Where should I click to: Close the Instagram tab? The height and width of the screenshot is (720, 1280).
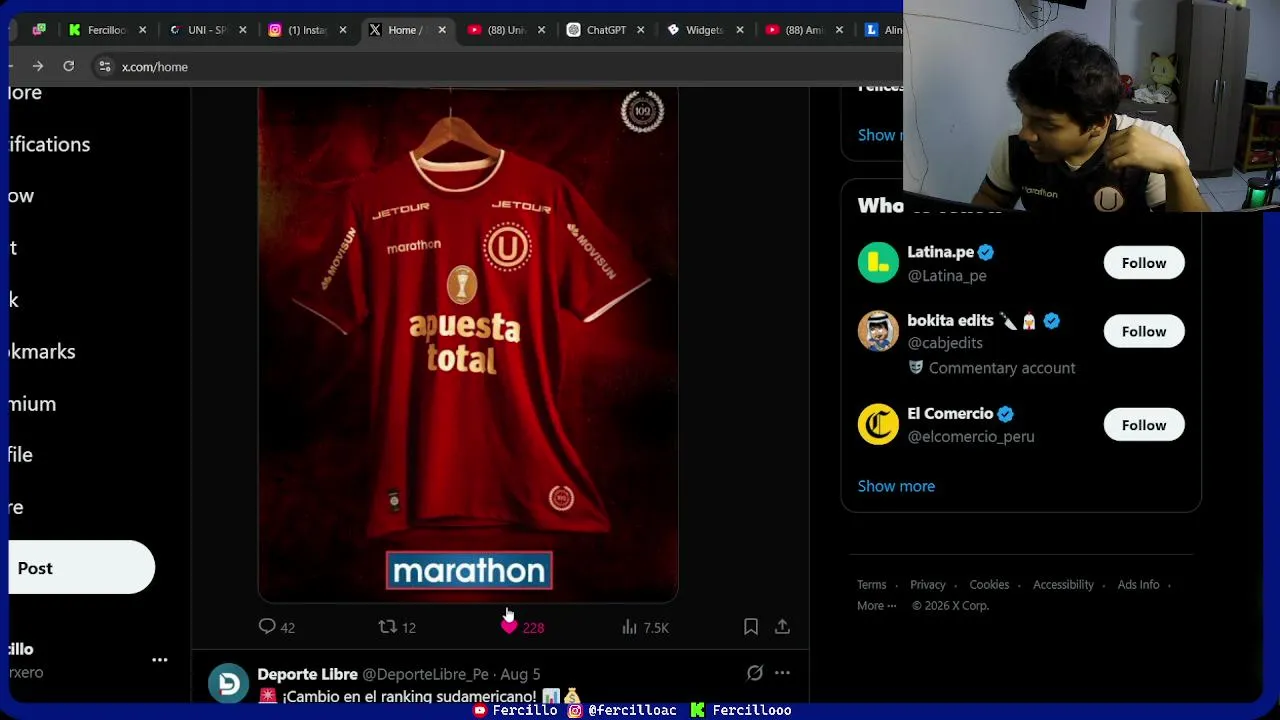(x=342, y=30)
